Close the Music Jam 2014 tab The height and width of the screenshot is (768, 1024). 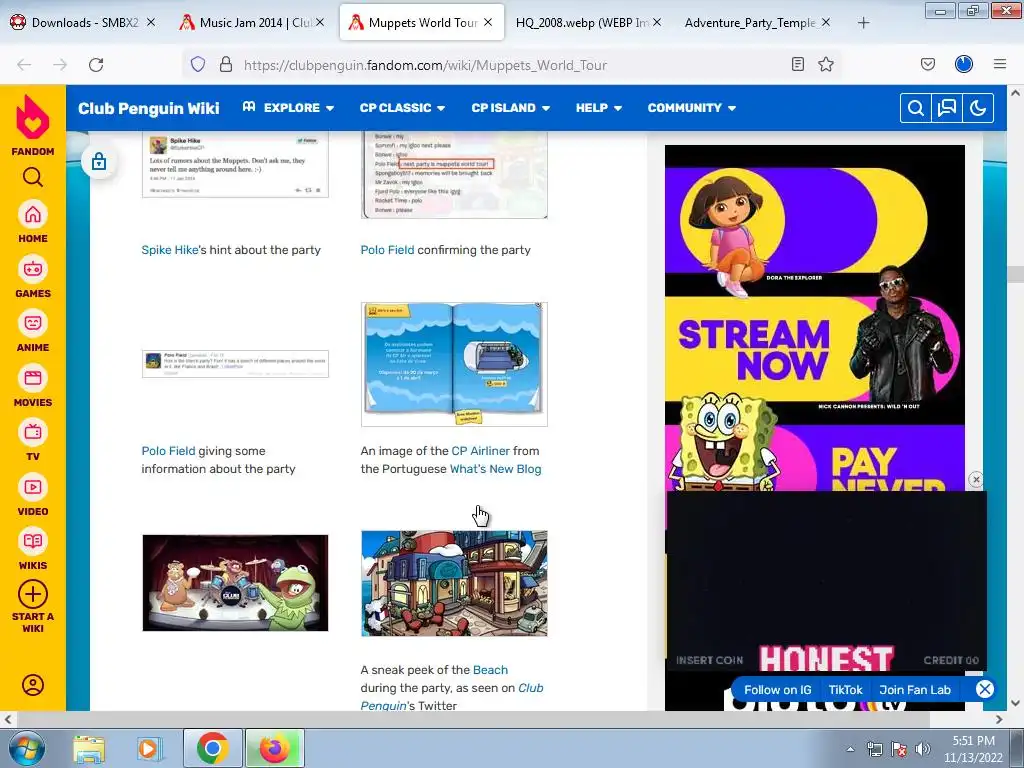pos(320,22)
